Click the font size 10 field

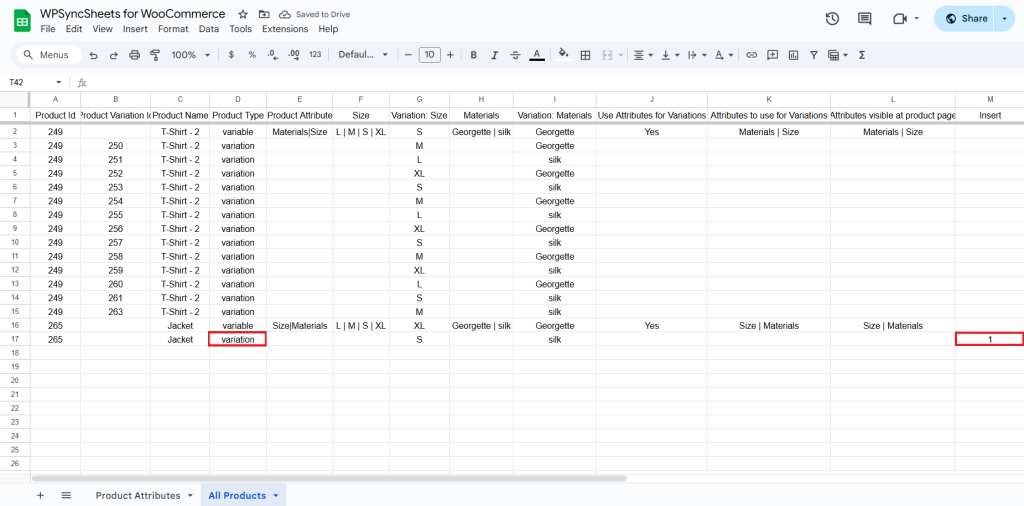tap(429, 55)
